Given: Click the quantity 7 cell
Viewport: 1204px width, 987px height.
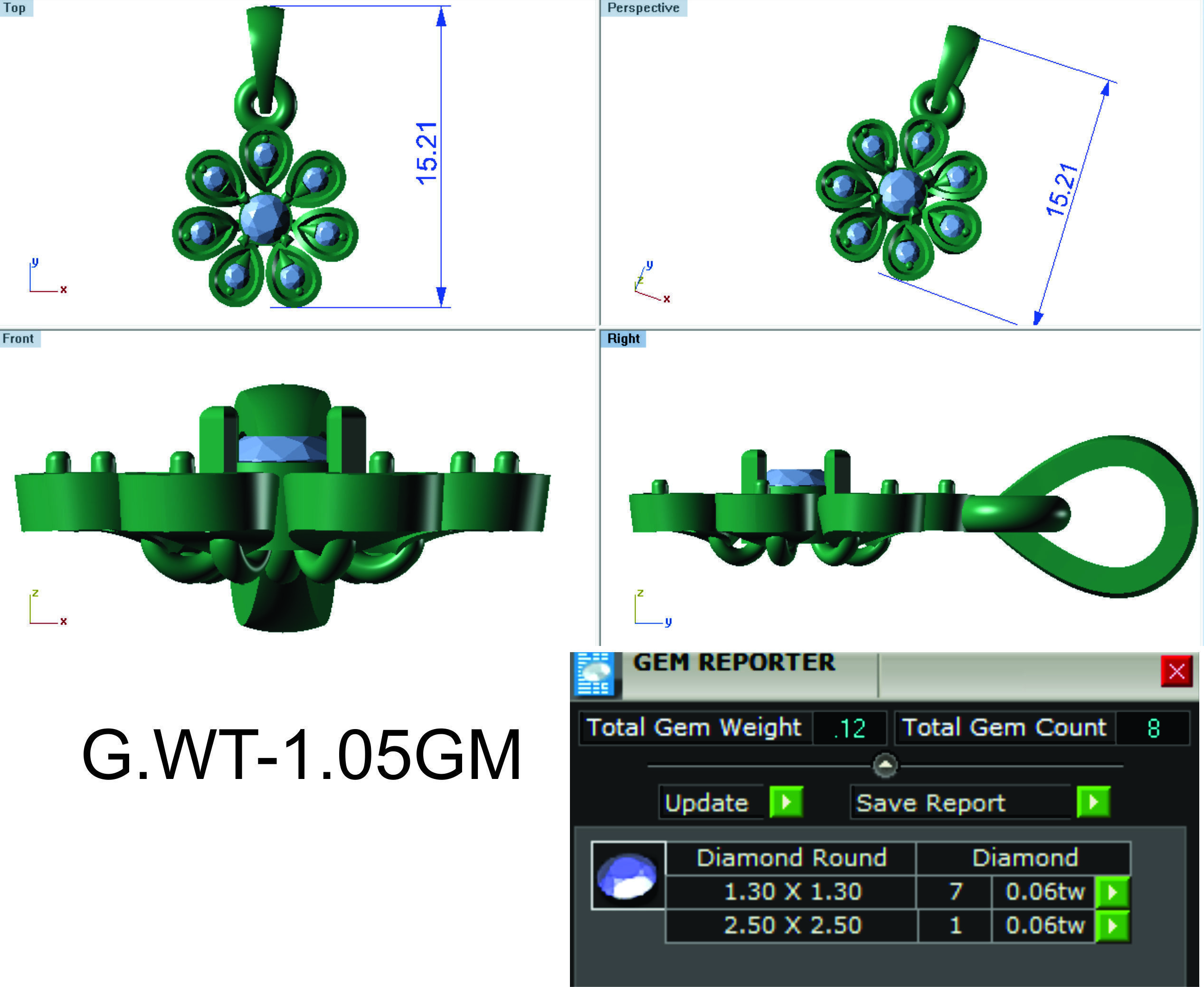Looking at the screenshot, I should point(955,892).
